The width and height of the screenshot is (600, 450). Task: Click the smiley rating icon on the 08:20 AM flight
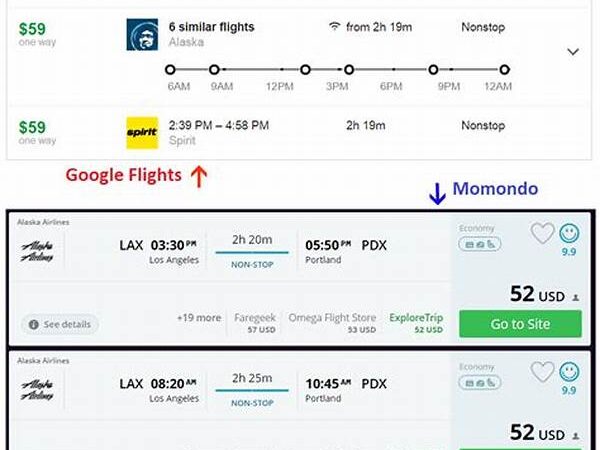click(569, 372)
